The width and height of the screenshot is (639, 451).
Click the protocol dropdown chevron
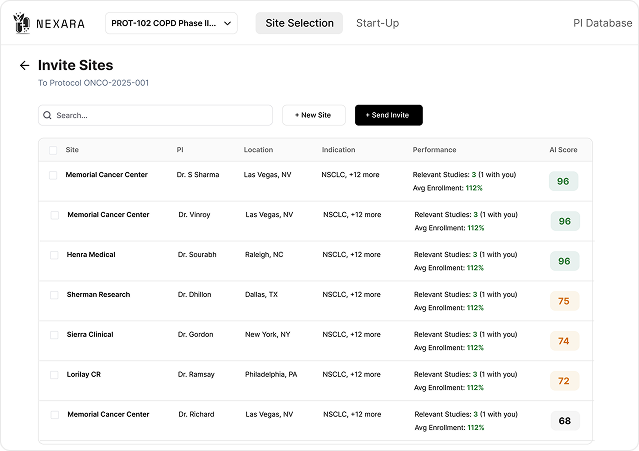tap(227, 23)
